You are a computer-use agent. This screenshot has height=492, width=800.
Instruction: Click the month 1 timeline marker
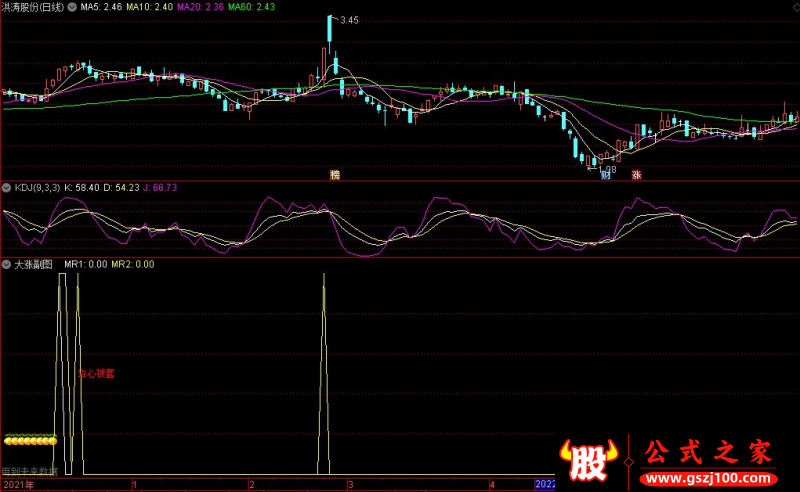(x=135, y=485)
